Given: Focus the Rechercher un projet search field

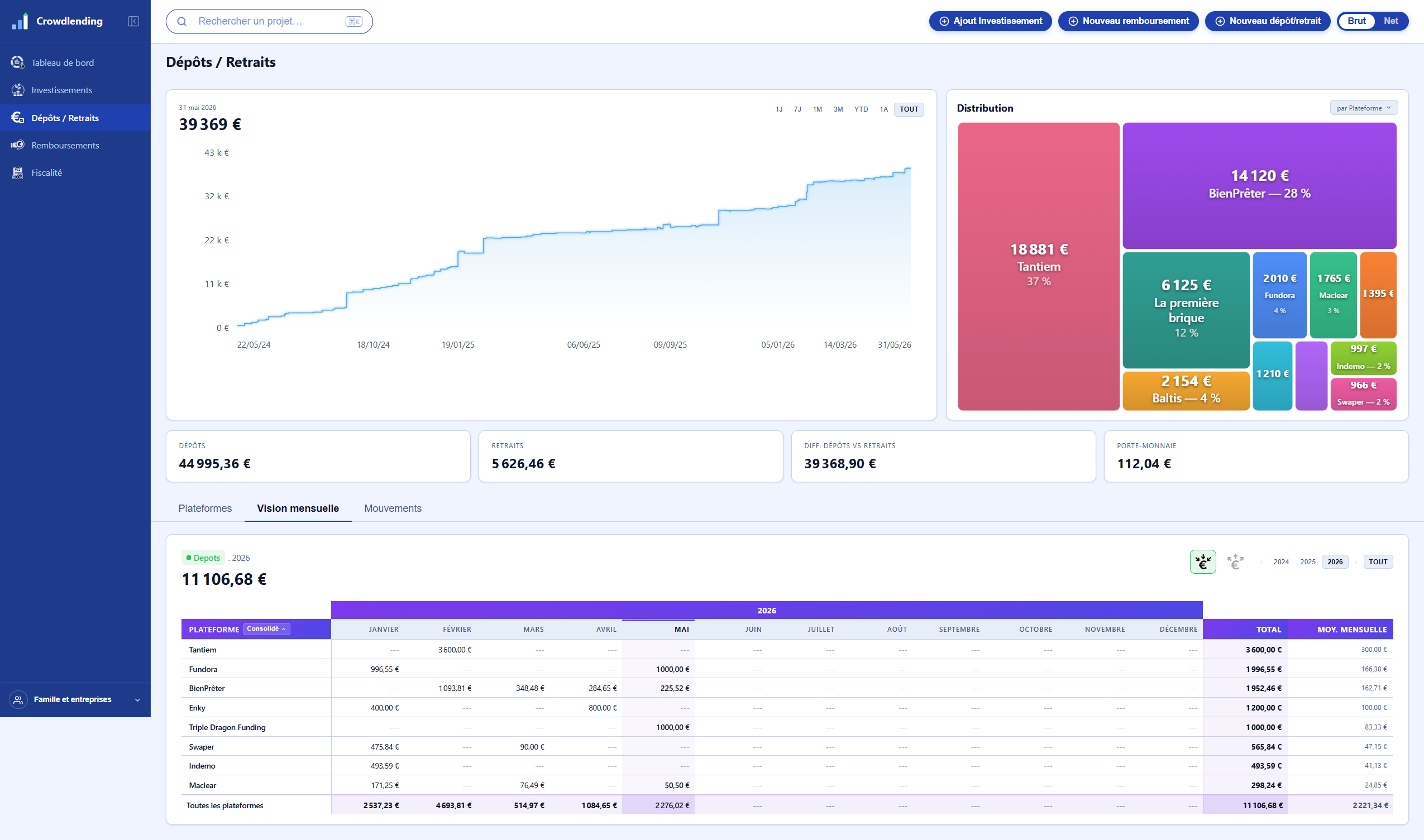Looking at the screenshot, I should 269,22.
